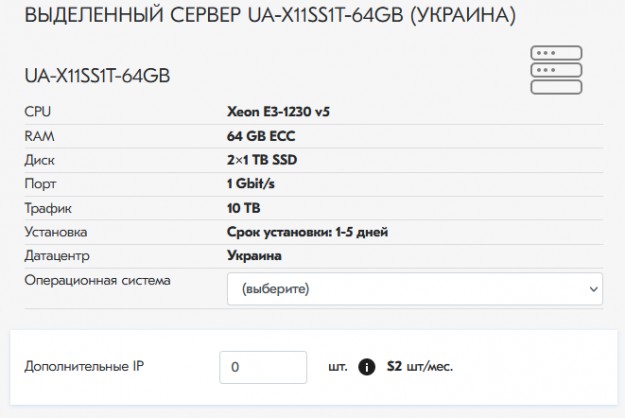625x418 pixels.
Task: Click the info icon beside additional IP price
Action: [x=367, y=367]
